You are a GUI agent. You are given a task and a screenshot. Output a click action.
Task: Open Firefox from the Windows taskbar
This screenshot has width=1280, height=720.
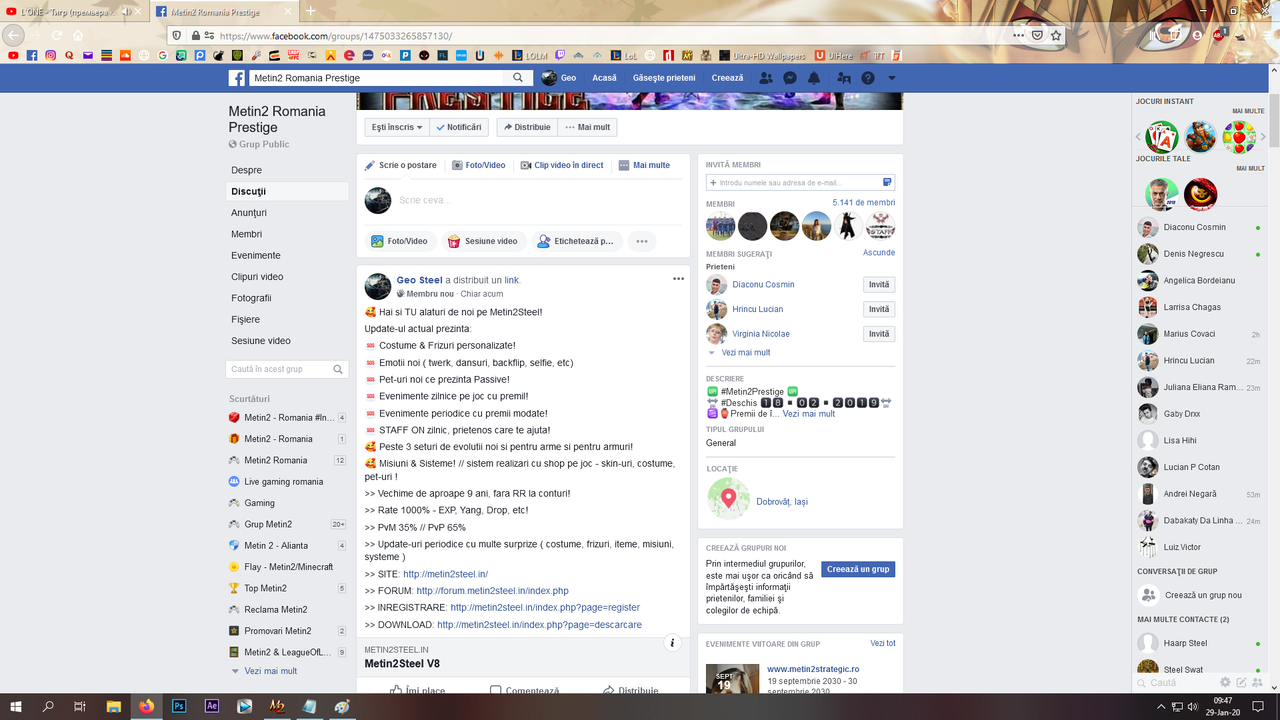tap(147, 706)
